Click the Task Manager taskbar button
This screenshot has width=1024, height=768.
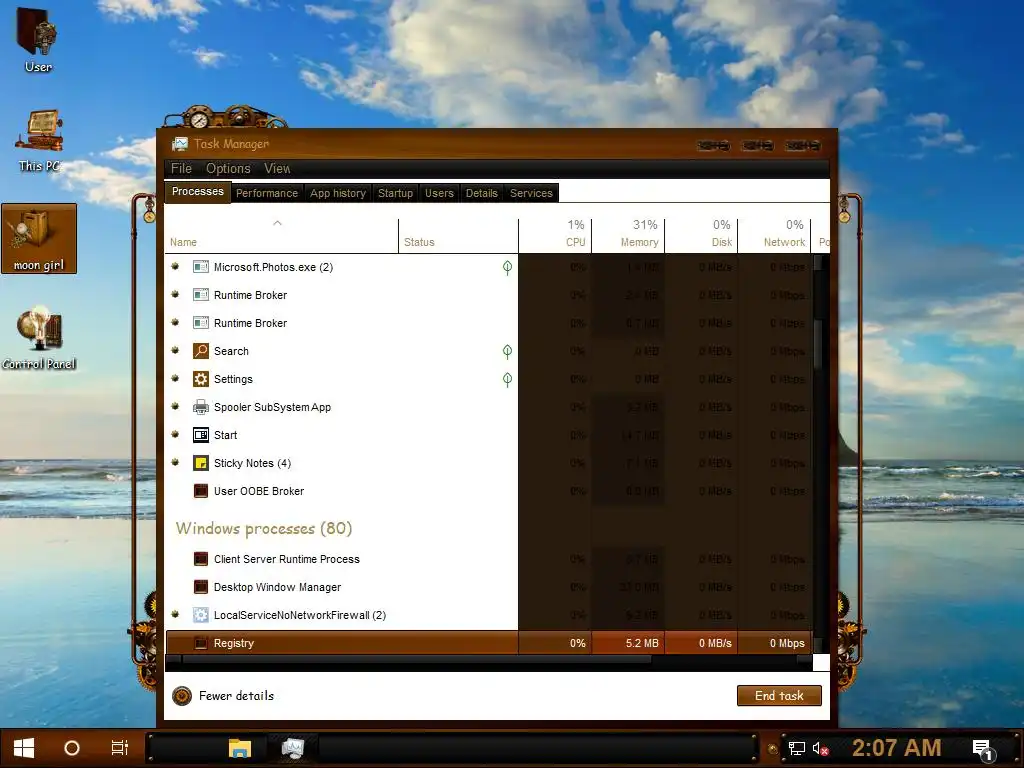tap(293, 748)
